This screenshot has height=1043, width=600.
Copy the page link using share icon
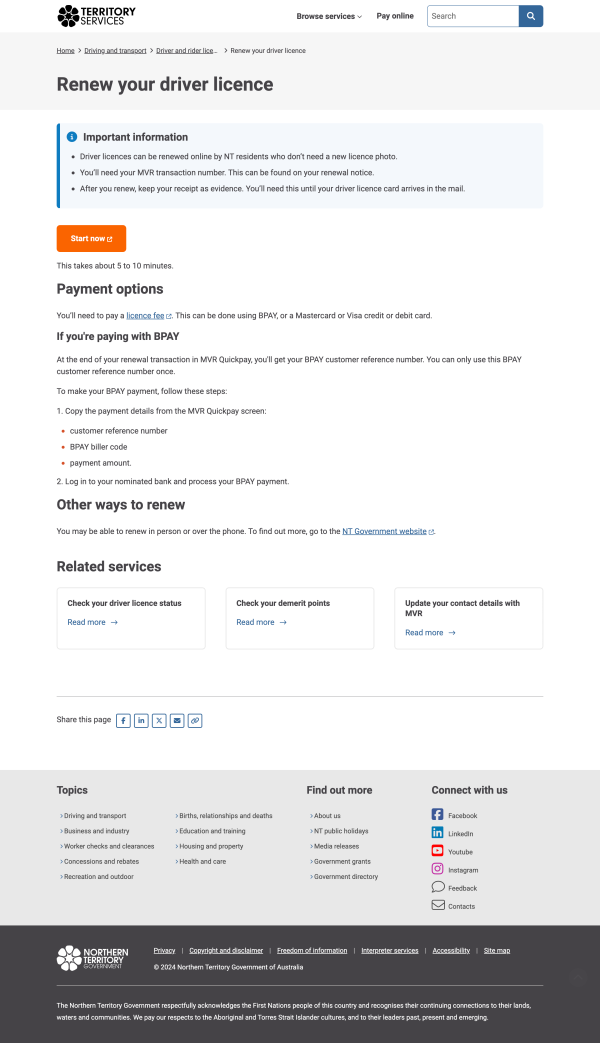coord(195,720)
